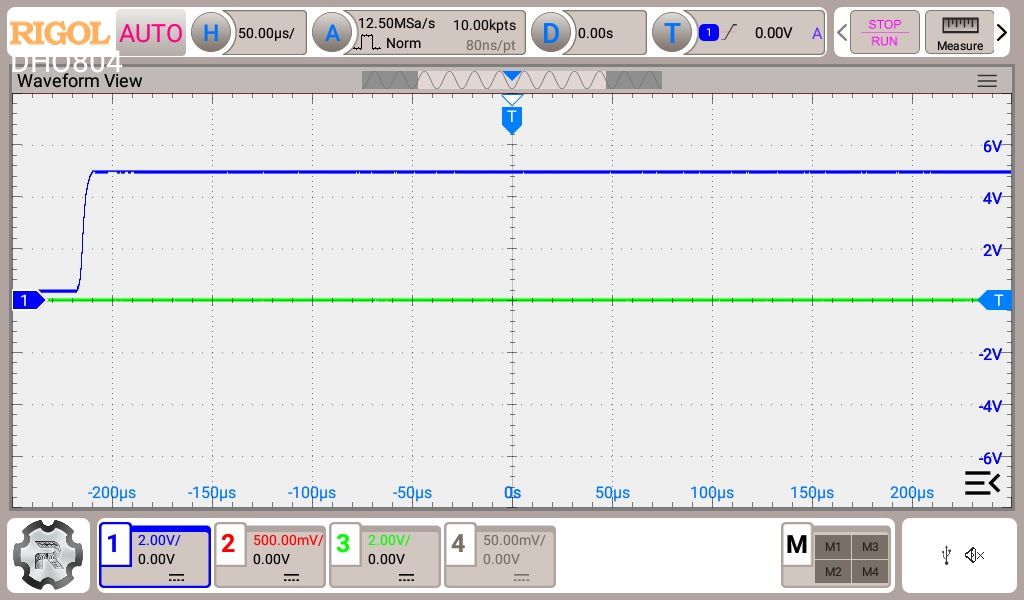The image size is (1024, 600).
Task: Page toolbar left with arrow
Action: (x=842, y=32)
